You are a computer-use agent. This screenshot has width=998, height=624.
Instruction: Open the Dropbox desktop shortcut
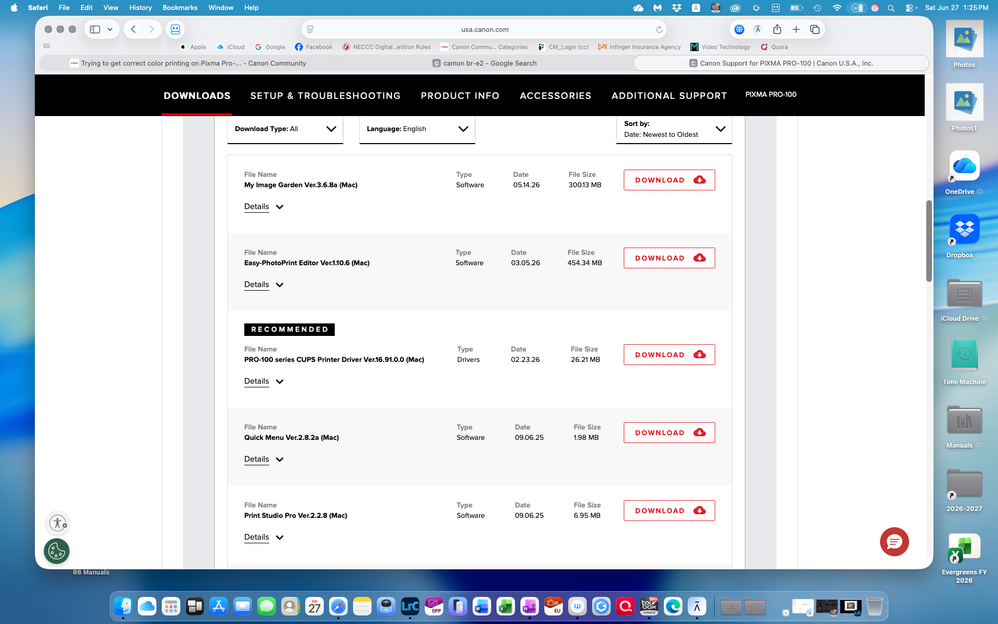point(964,236)
